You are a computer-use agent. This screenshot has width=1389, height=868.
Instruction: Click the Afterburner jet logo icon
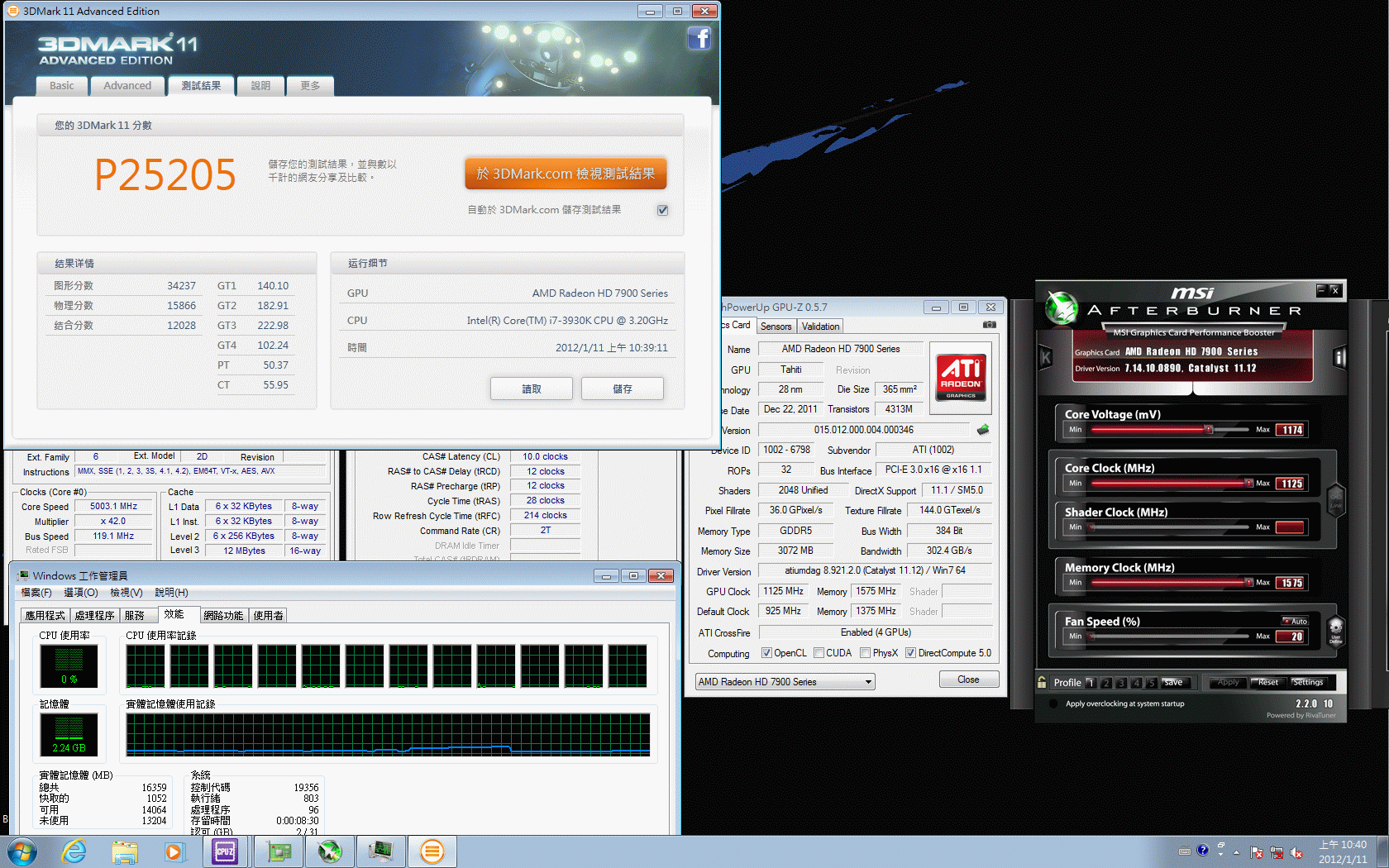[1062, 308]
